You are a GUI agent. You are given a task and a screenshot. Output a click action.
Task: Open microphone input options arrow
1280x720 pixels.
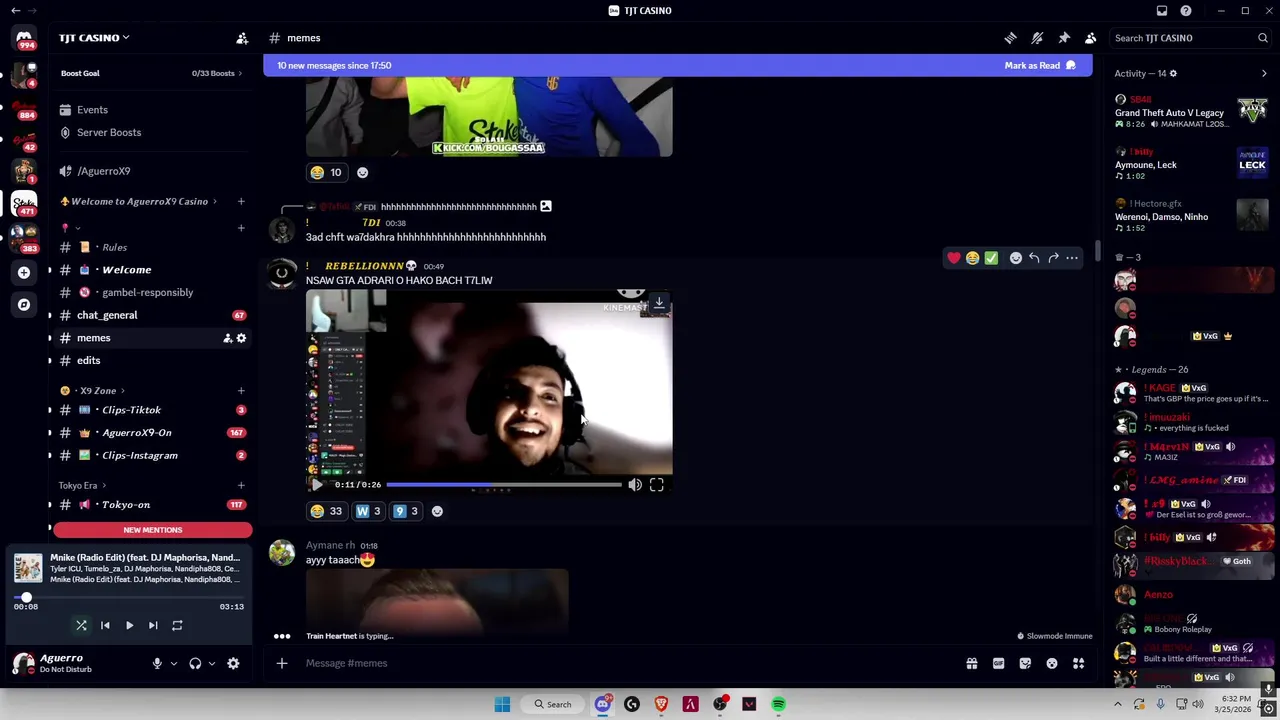[x=174, y=663]
